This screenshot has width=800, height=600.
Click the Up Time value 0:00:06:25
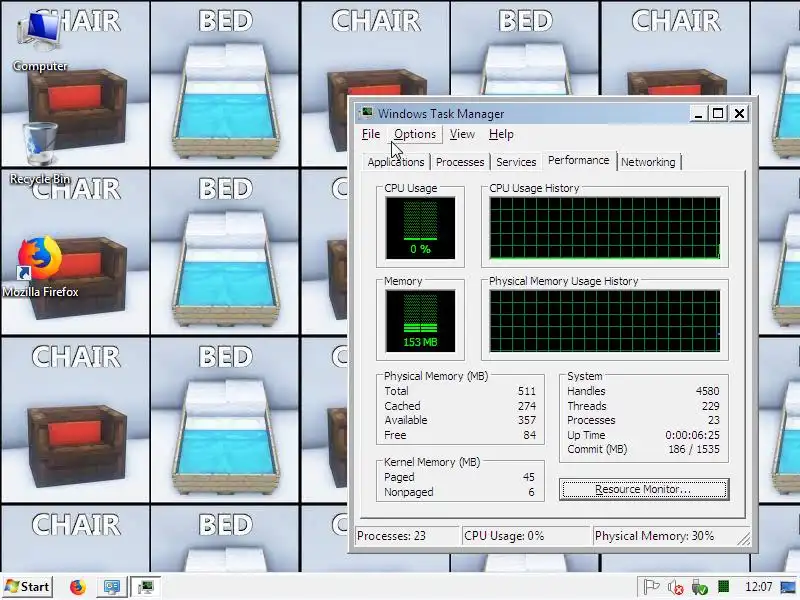(692, 435)
